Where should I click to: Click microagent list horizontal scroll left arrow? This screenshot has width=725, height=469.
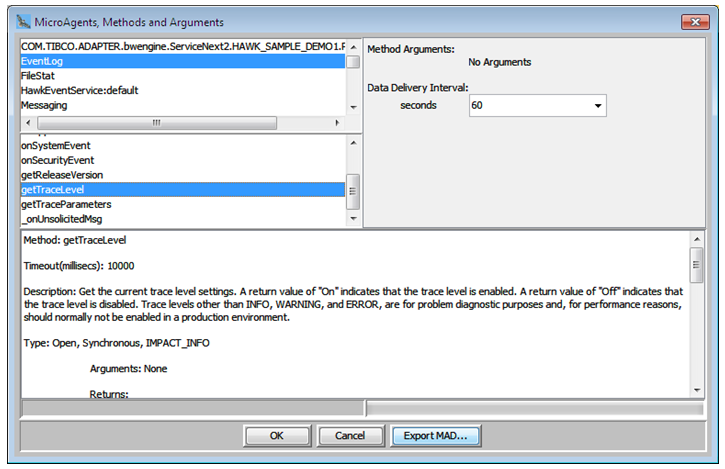pyautogui.click(x=28, y=123)
